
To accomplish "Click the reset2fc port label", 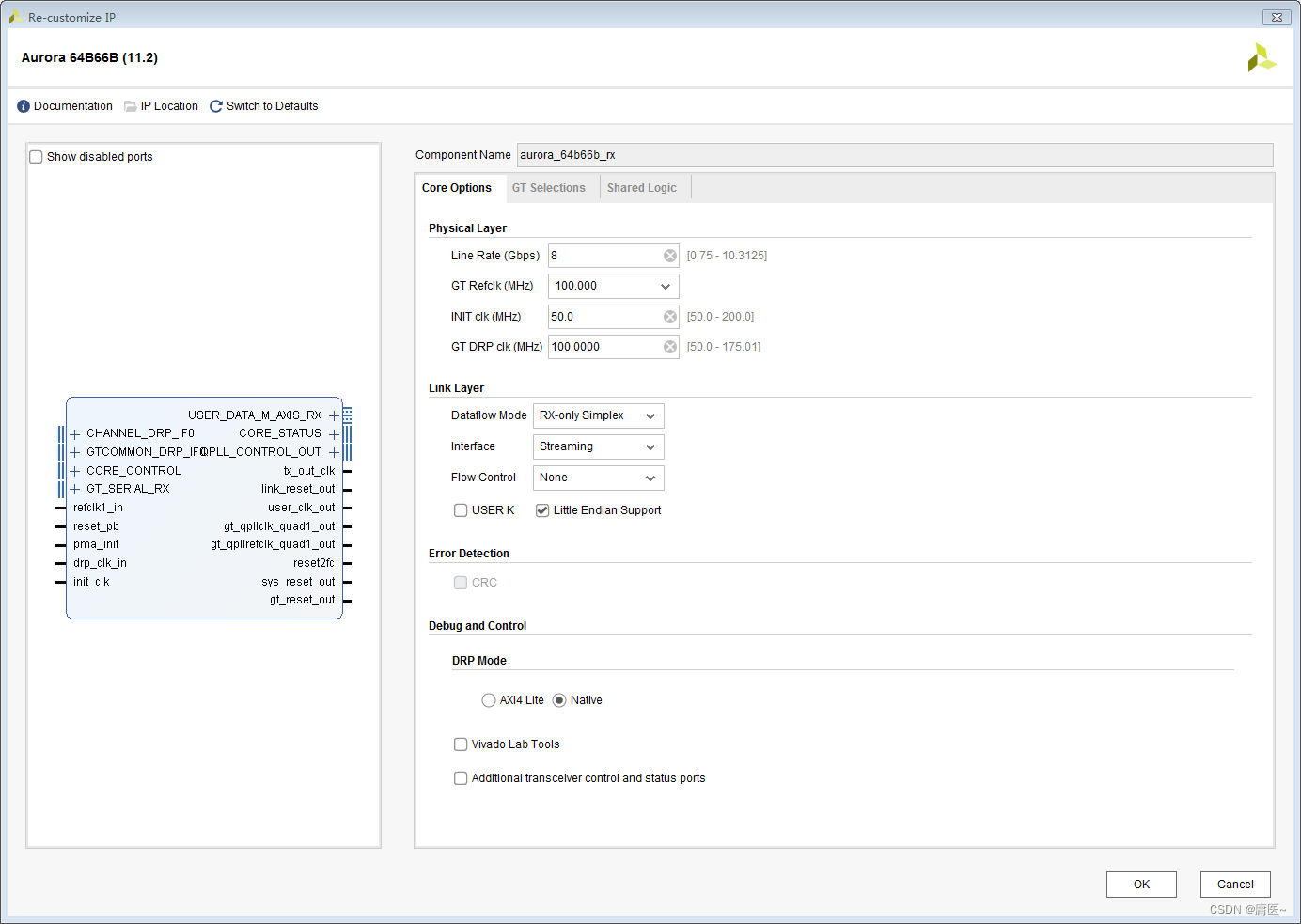I will tap(314, 563).
